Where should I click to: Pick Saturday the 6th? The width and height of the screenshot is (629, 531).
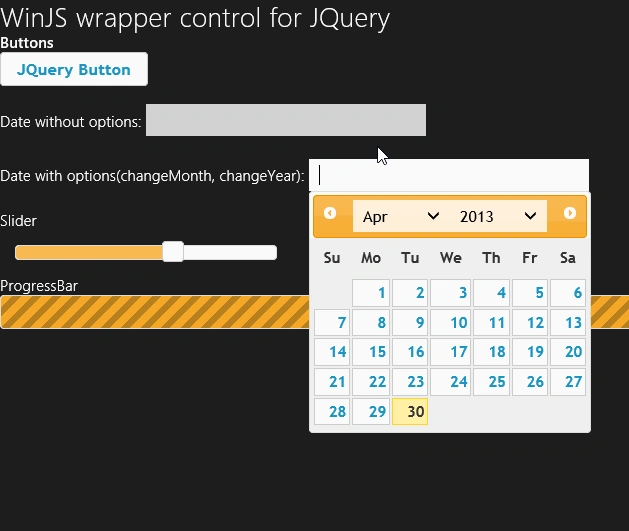point(568,293)
